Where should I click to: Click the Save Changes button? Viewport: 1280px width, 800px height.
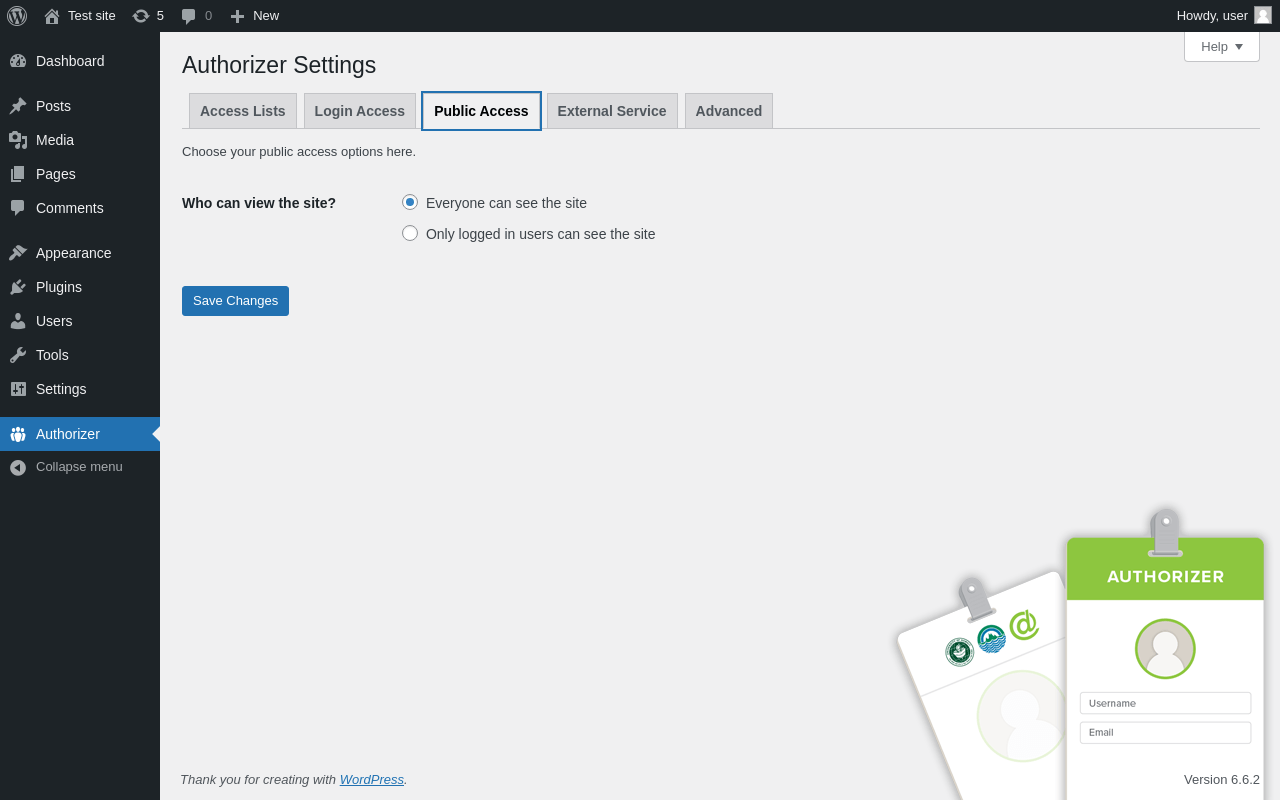pyautogui.click(x=235, y=301)
